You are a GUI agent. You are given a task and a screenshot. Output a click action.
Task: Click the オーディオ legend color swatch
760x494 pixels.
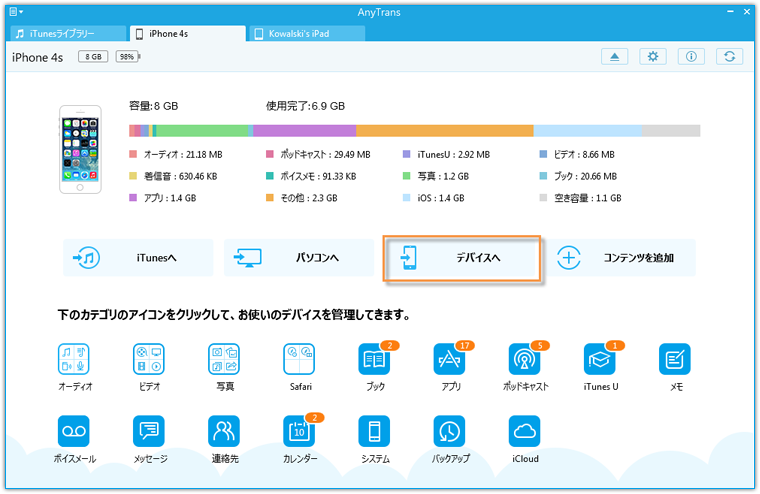133,154
